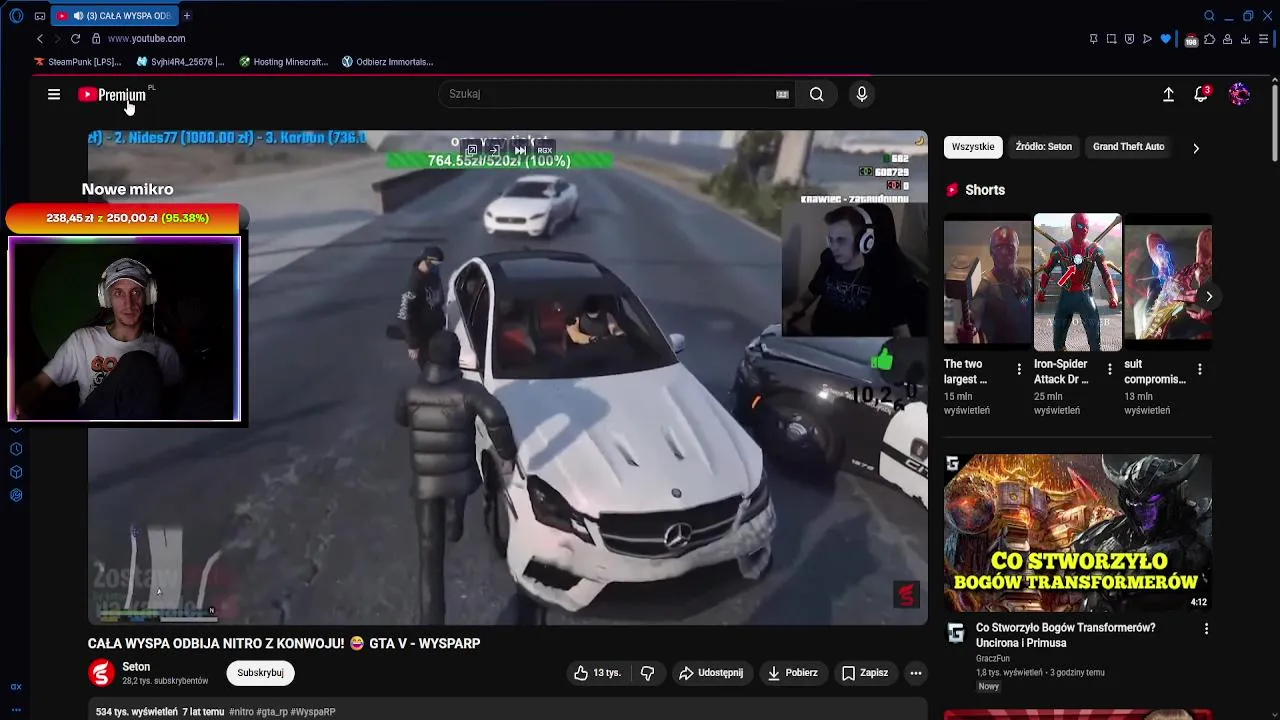Click the search magnifier button
The height and width of the screenshot is (720, 1280).
(817, 94)
